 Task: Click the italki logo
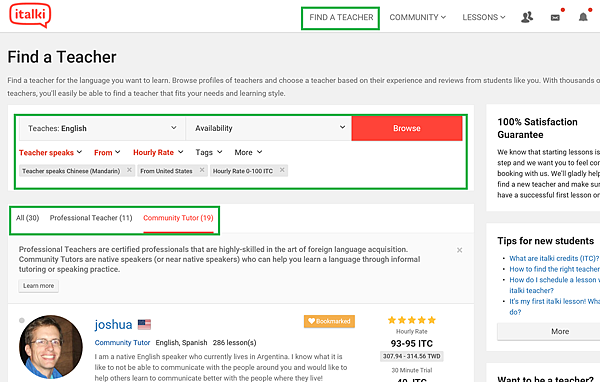tap(30, 15)
